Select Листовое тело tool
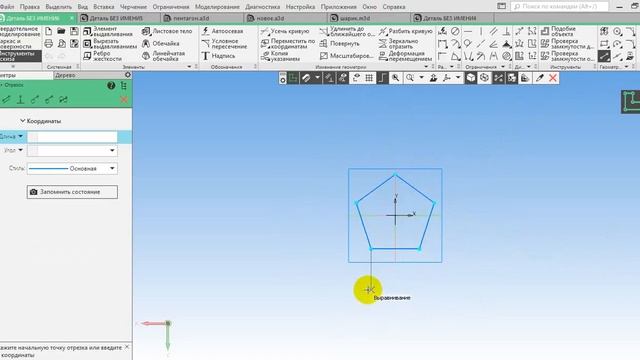 [167, 31]
